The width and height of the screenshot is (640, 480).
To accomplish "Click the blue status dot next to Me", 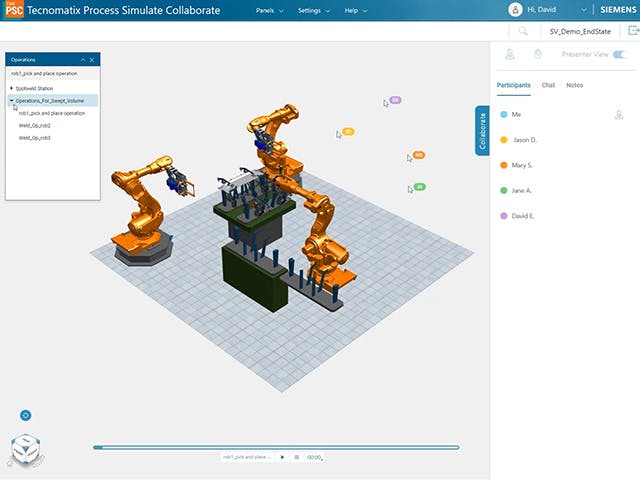I will pyautogui.click(x=504, y=115).
